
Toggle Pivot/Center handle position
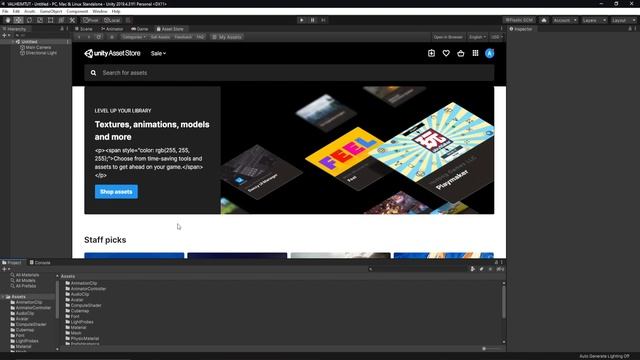pos(91,20)
